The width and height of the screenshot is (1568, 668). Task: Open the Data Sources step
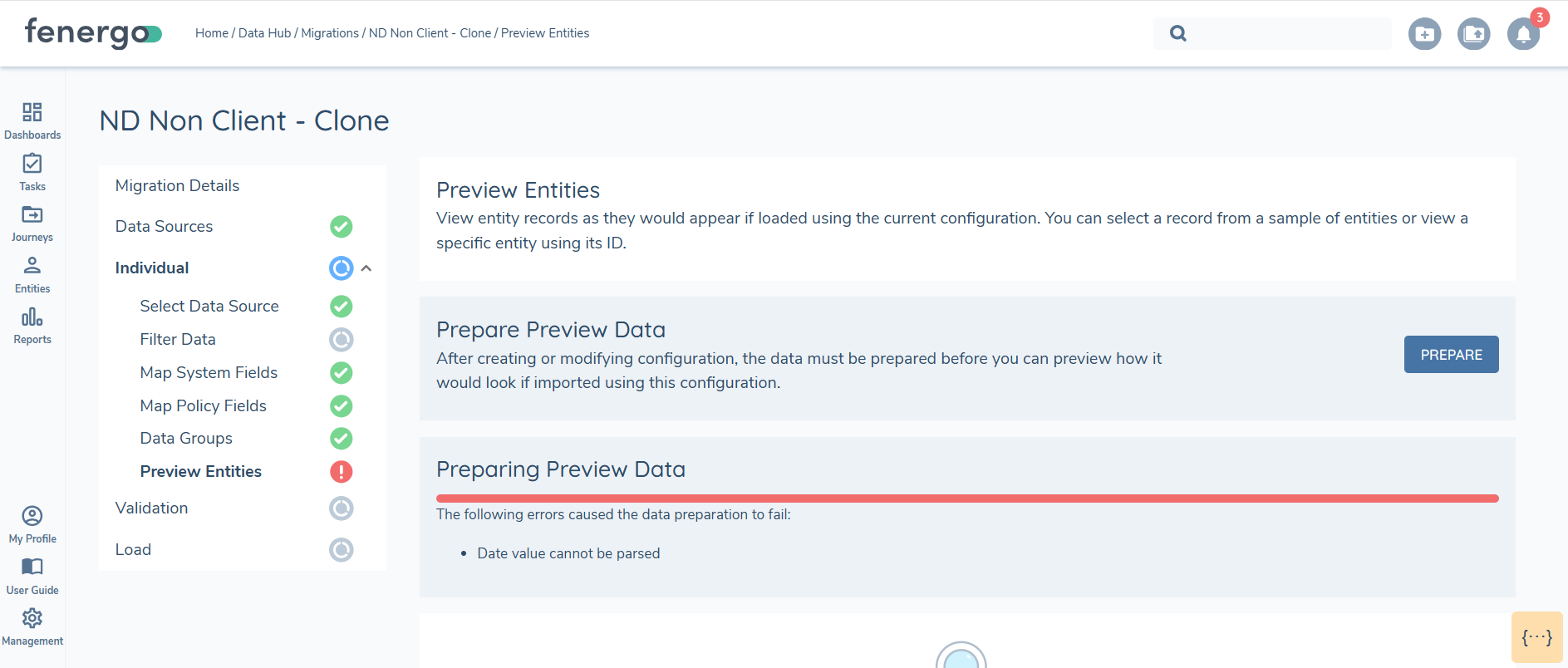coord(164,226)
